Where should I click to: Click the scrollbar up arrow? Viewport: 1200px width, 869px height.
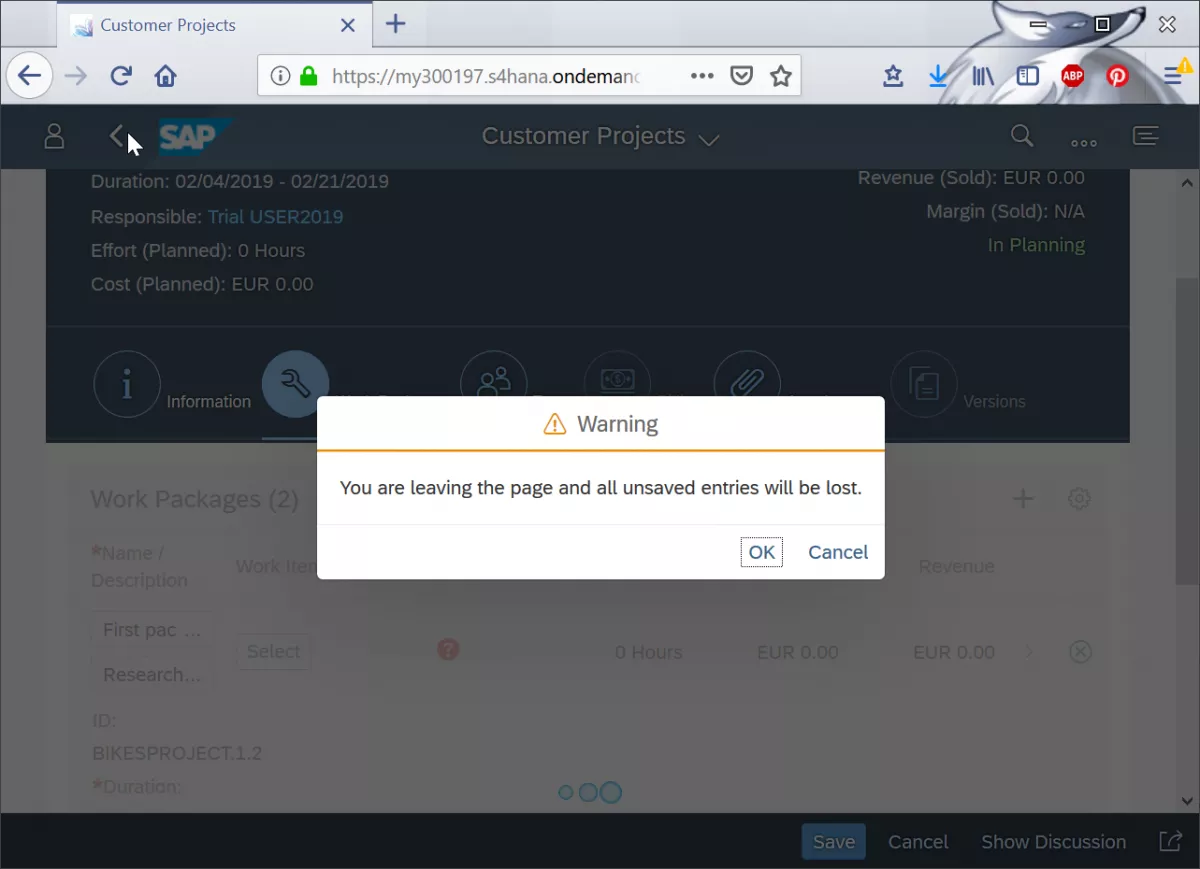[1187, 183]
